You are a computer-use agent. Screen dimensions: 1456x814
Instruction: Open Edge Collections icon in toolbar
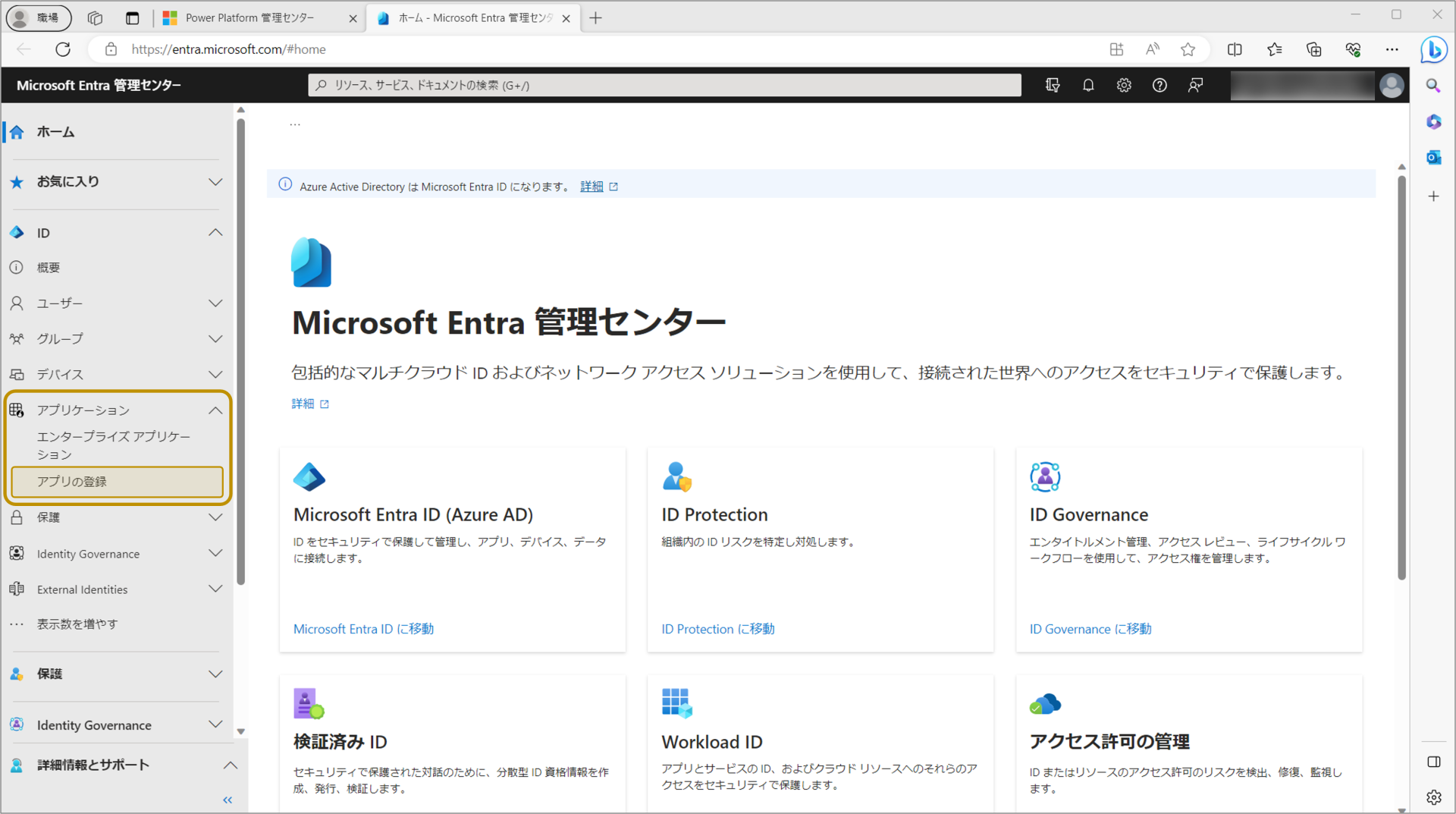pos(1314,49)
